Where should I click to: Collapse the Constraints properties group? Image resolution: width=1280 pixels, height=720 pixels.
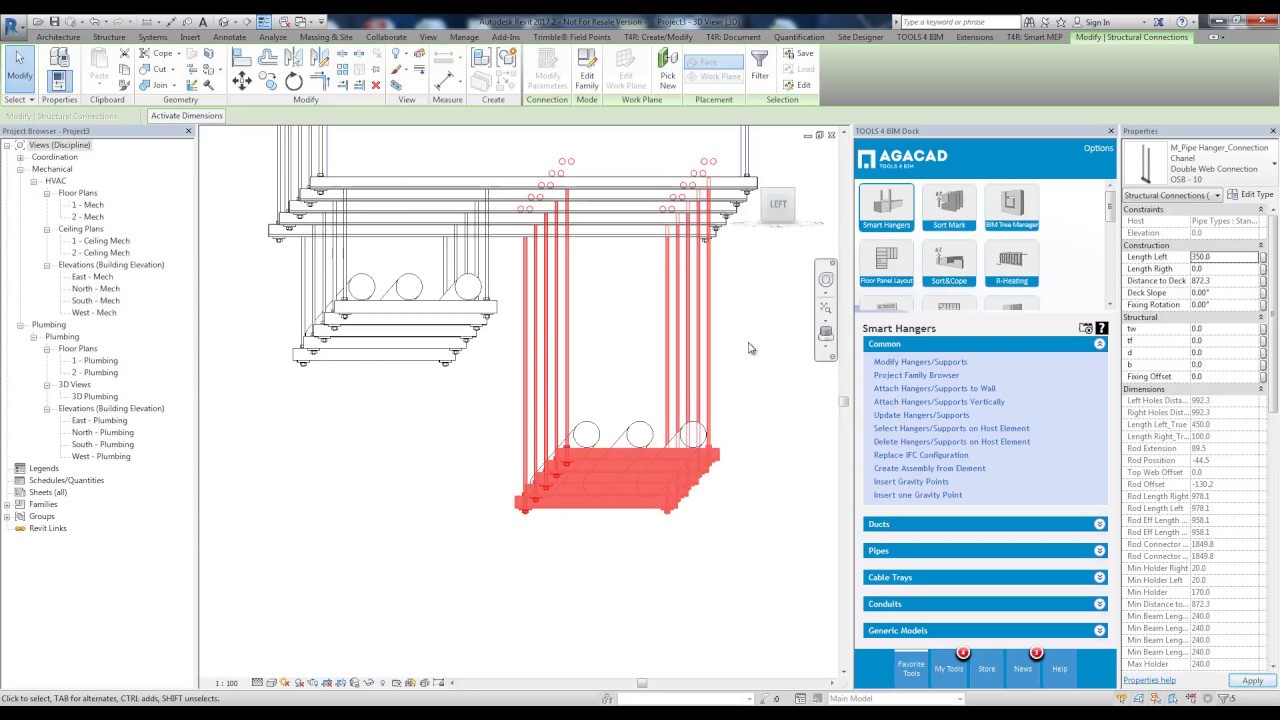(x=1261, y=209)
